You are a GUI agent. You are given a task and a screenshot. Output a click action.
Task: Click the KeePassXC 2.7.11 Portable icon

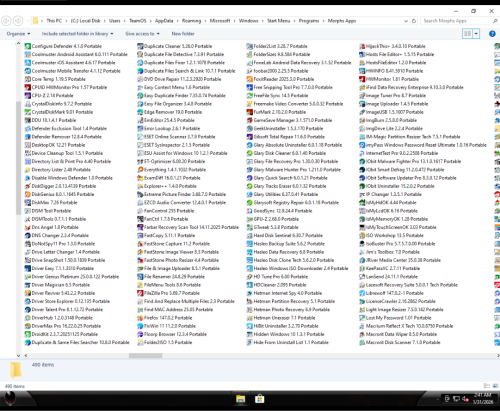(x=362, y=268)
